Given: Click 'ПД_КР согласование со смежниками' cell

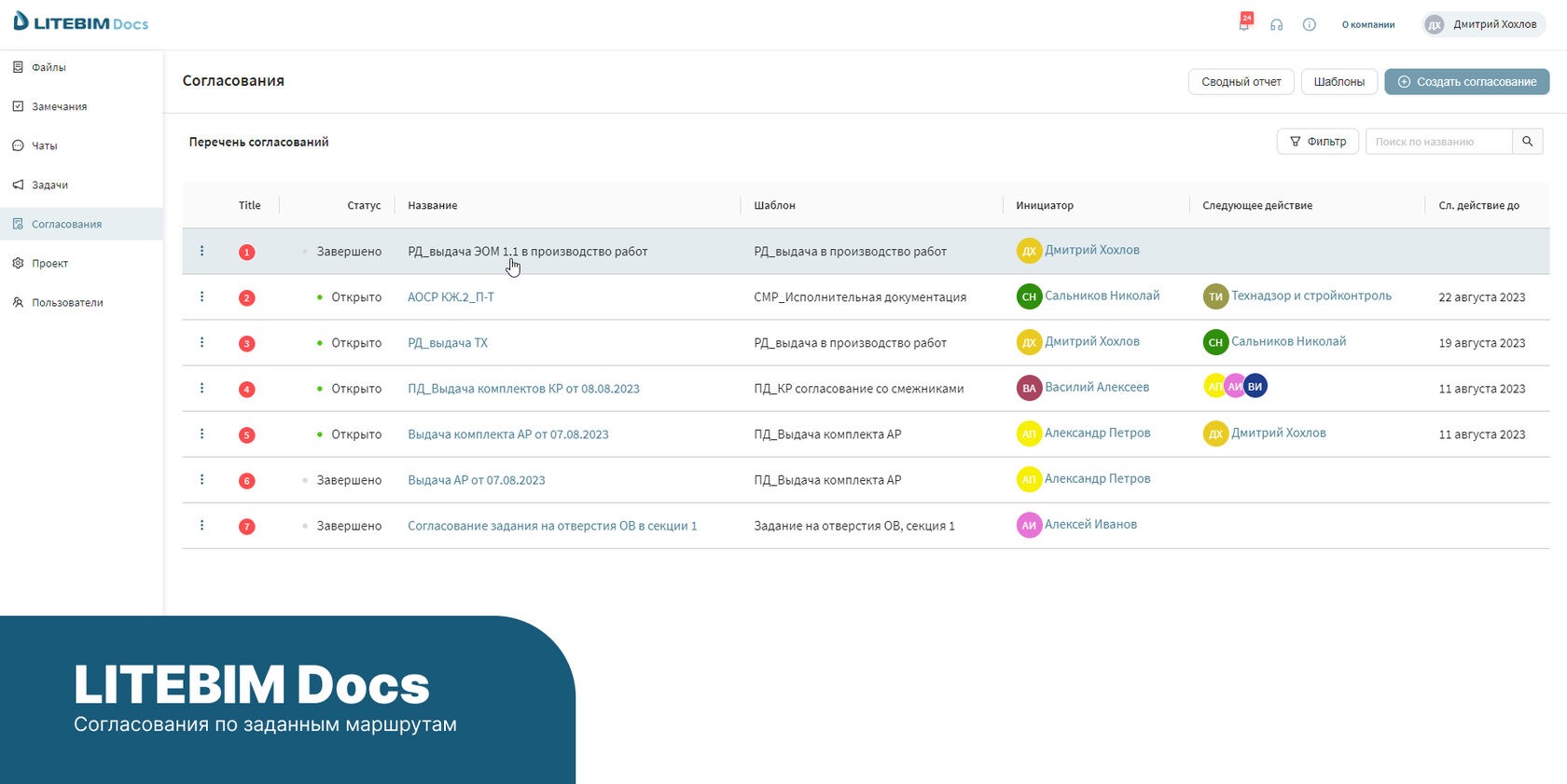Looking at the screenshot, I should [x=859, y=389].
